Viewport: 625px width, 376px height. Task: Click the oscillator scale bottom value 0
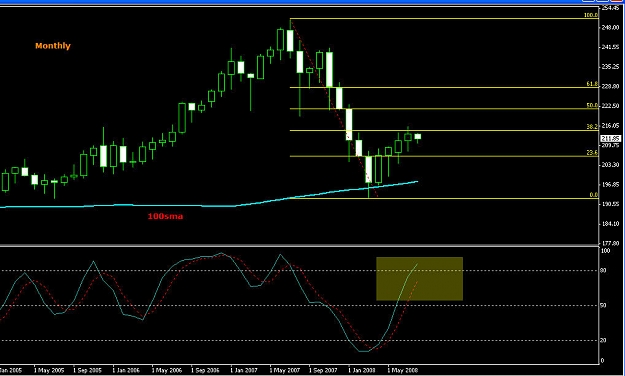pos(602,360)
